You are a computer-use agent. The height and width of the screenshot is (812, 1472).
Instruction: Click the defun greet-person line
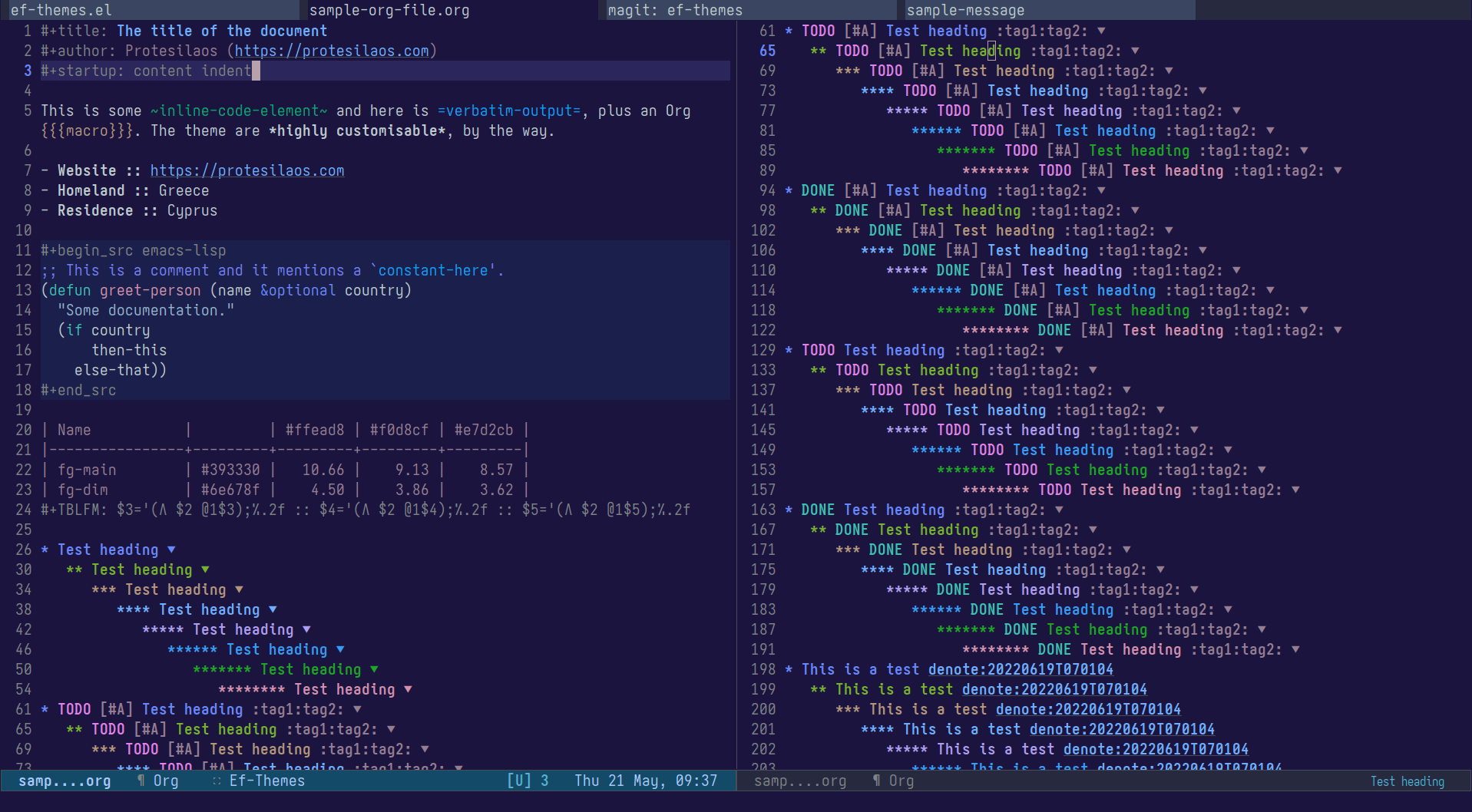point(227,290)
